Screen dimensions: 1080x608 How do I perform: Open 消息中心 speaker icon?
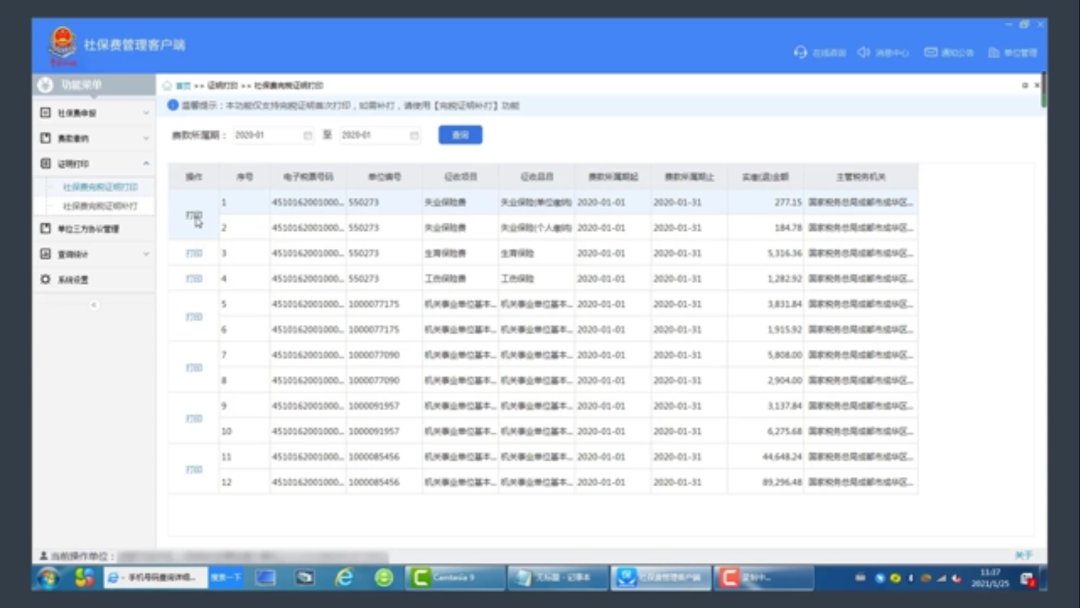coord(864,52)
